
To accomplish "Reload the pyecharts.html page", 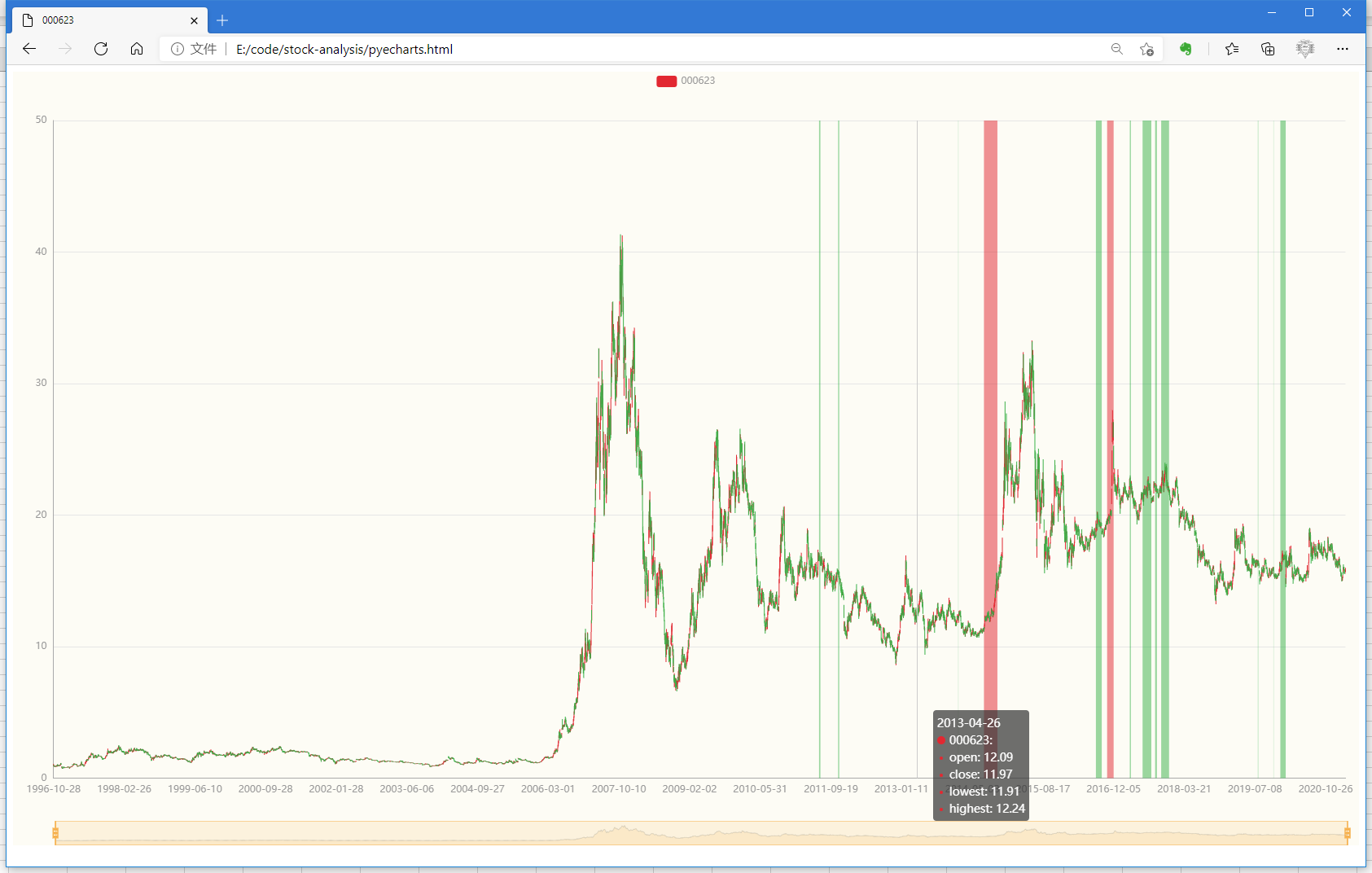I will (101, 49).
